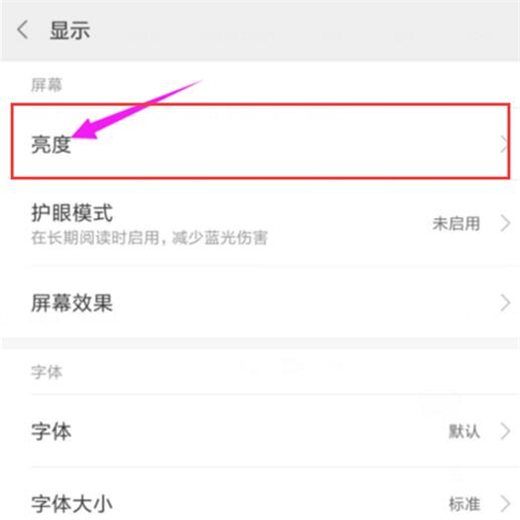Click the chevron on the 屏幕效果 row

point(505,303)
